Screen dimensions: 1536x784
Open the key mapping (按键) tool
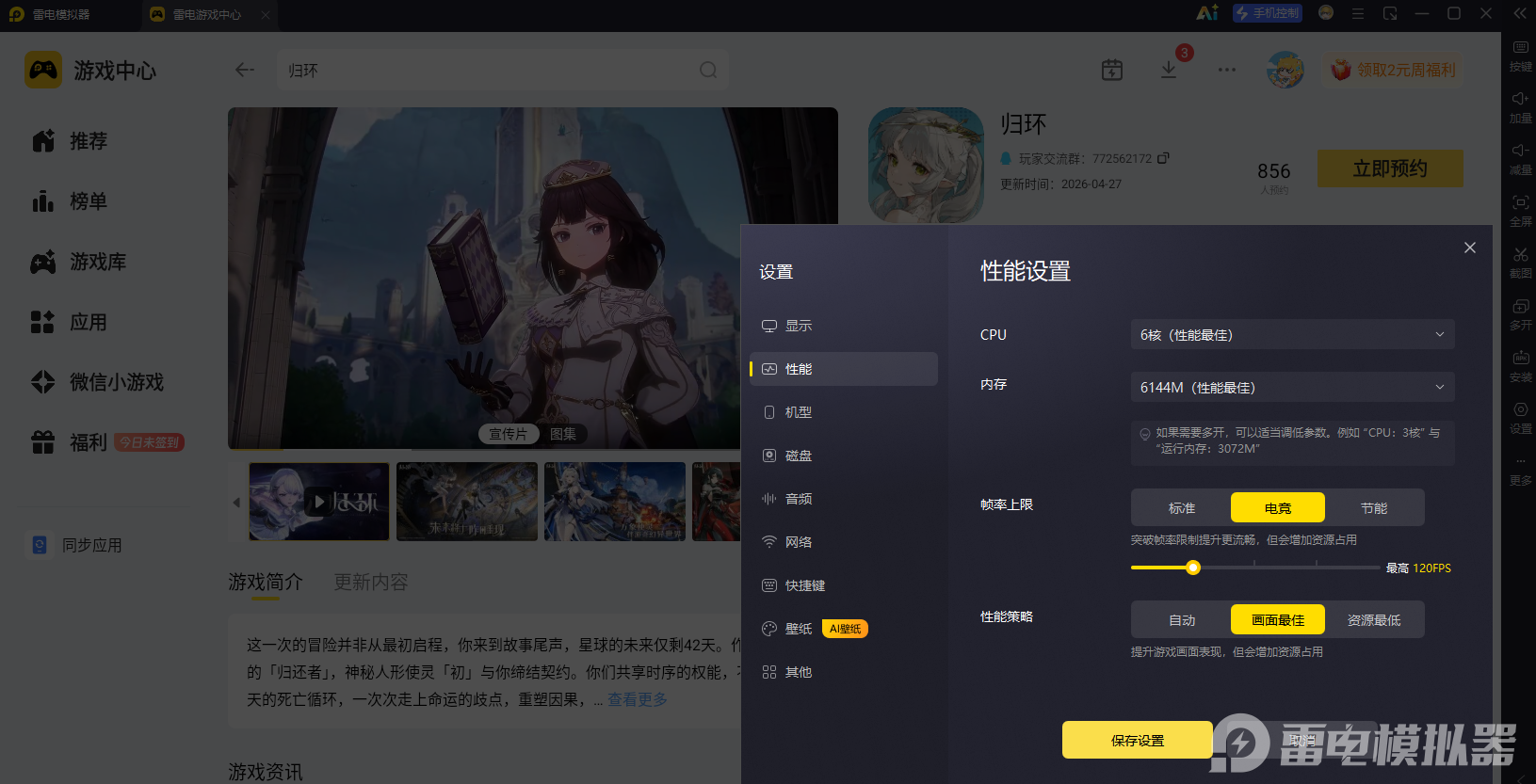[1520, 55]
